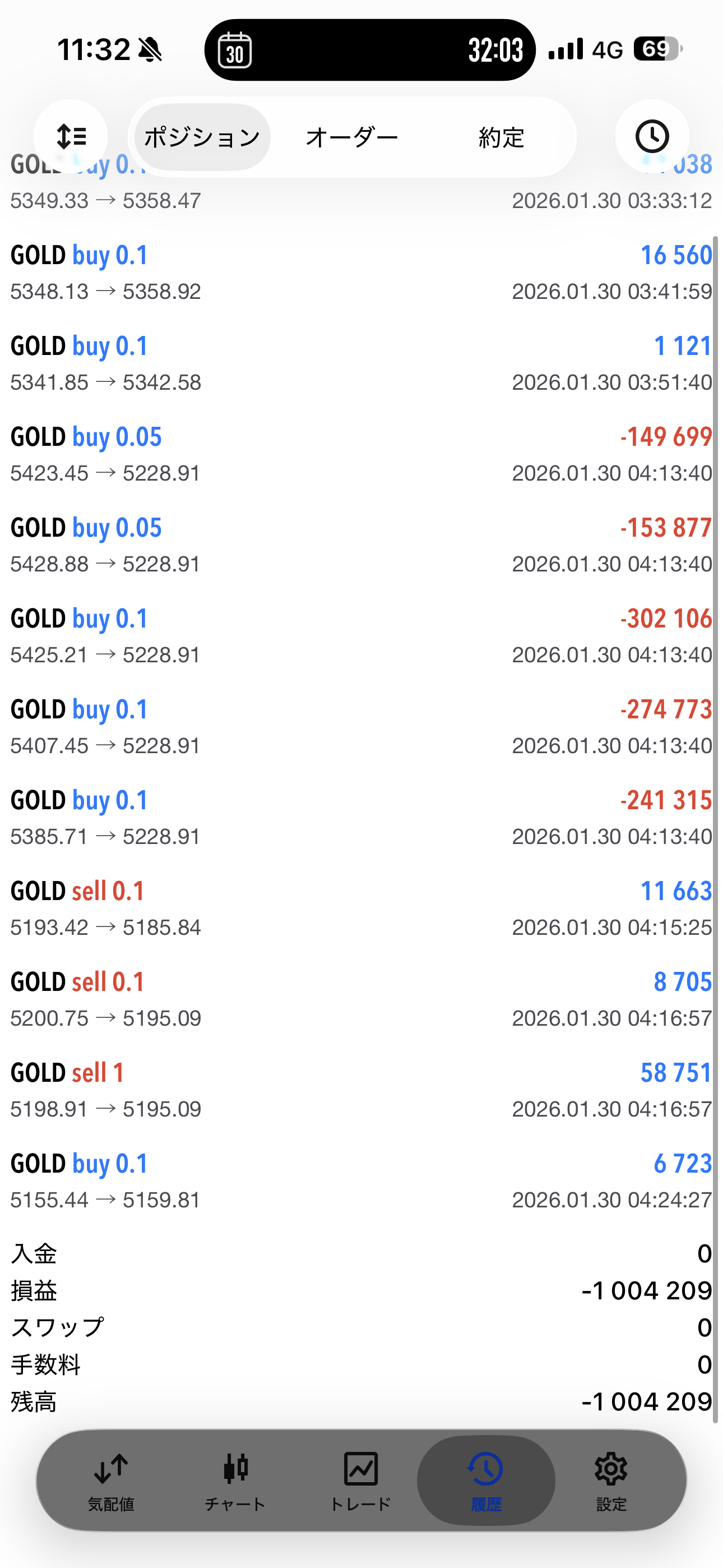This screenshot has width=723, height=1568.
Task: Select the GOLD sell 1 trade row
Action: click(361, 1090)
